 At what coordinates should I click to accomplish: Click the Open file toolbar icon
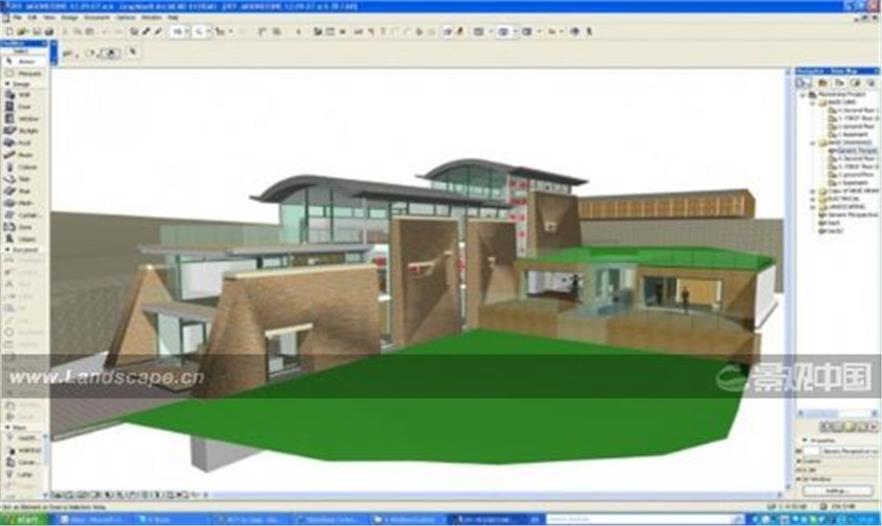click(21, 32)
